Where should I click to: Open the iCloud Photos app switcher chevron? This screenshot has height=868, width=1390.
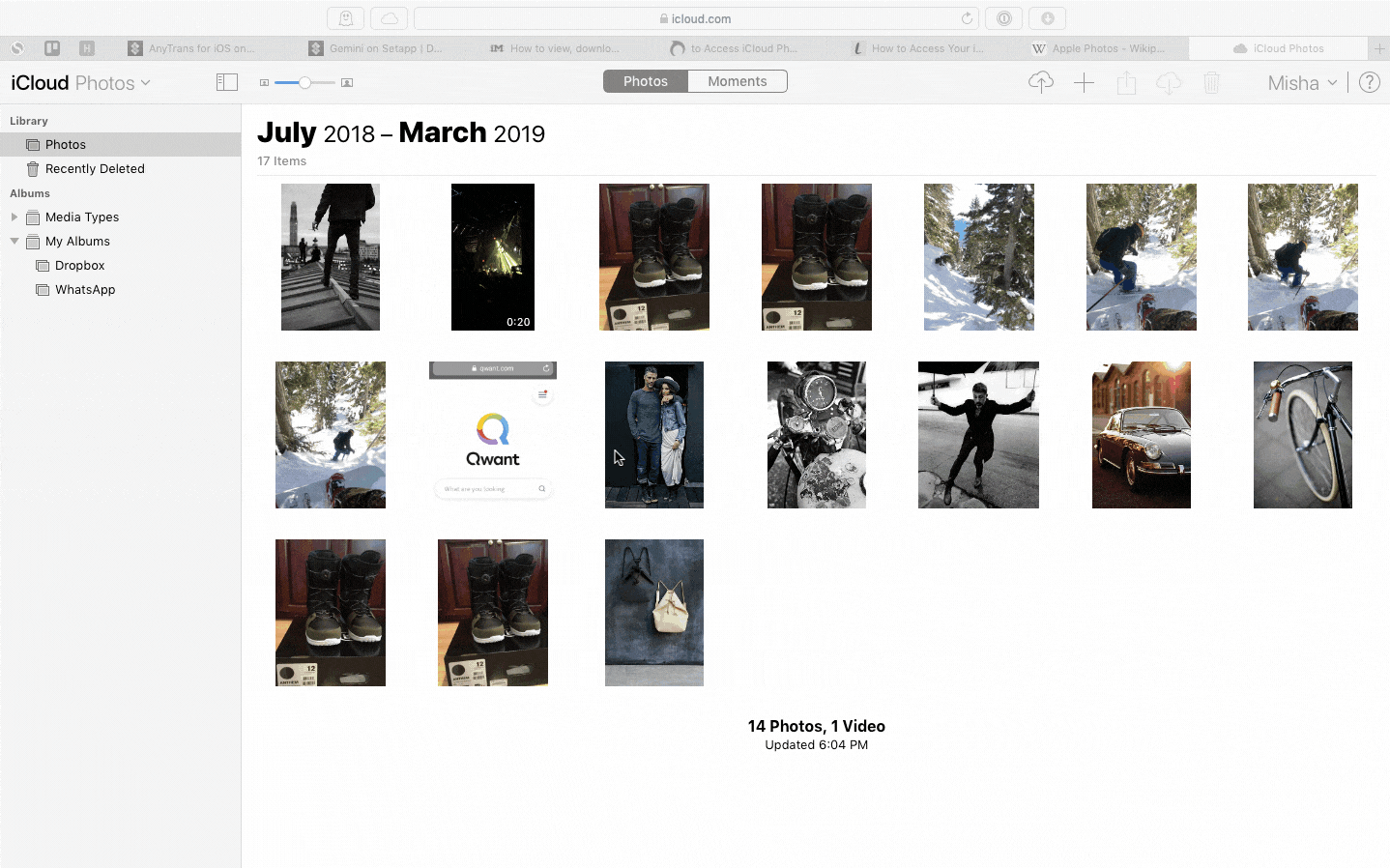145,82
